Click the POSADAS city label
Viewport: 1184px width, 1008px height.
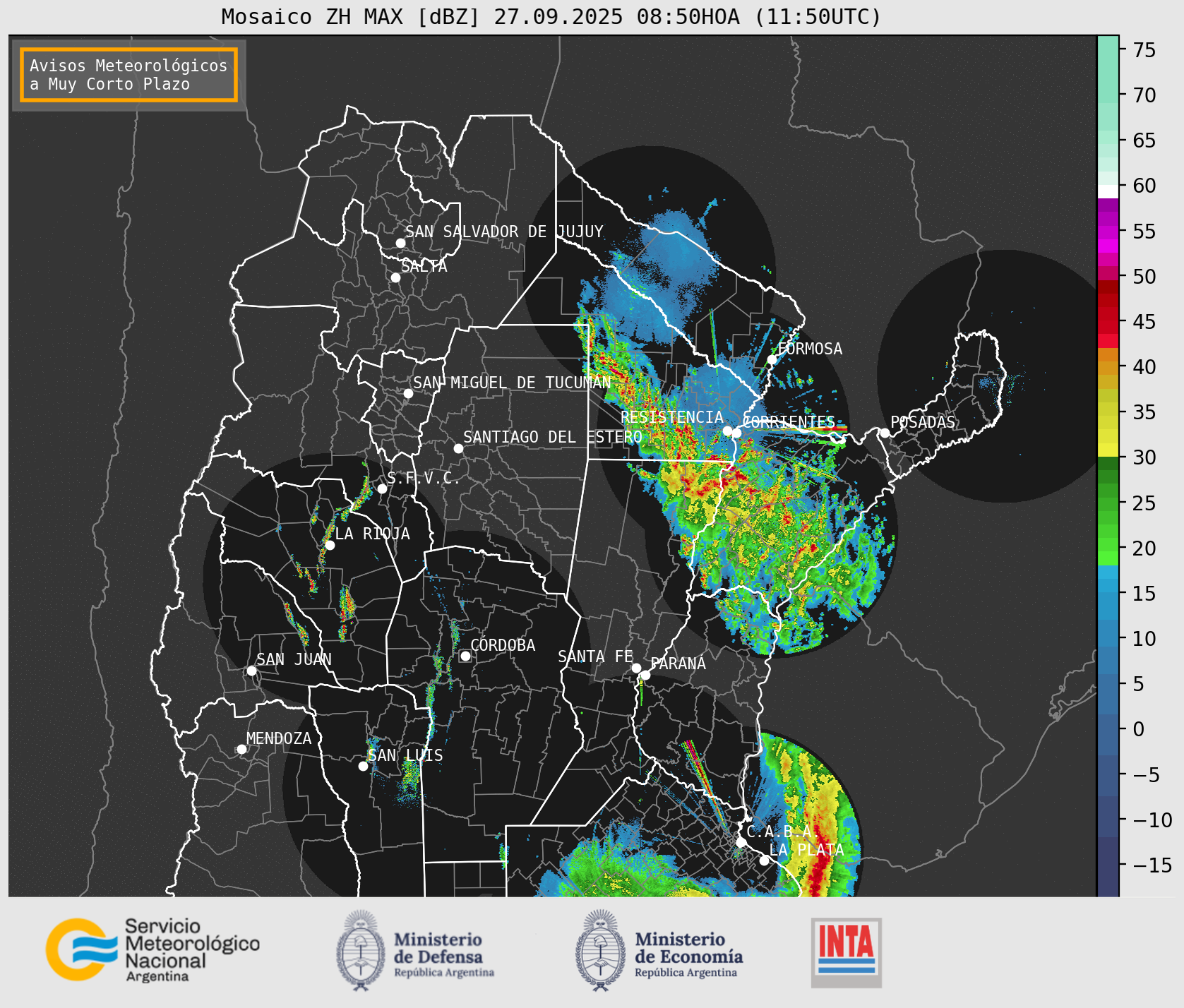coord(923,422)
